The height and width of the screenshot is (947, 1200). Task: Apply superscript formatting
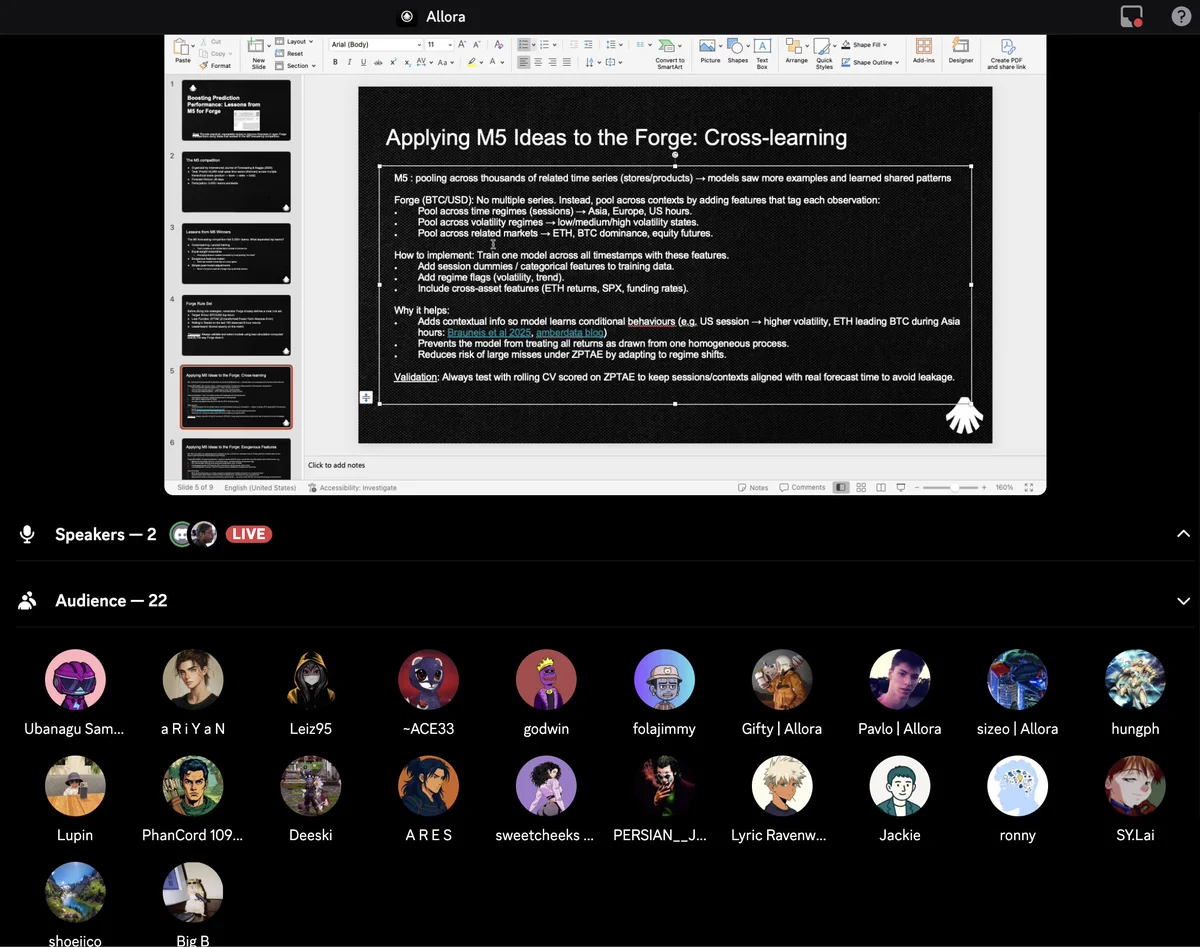pyautogui.click(x=393, y=63)
